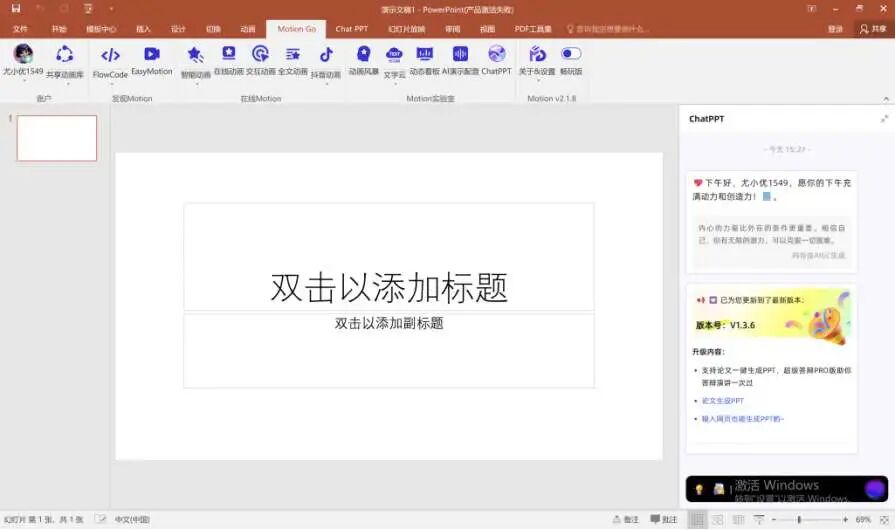Open the 关于&设置 about and settings icon
895x530 pixels.
pyautogui.click(x=537, y=54)
